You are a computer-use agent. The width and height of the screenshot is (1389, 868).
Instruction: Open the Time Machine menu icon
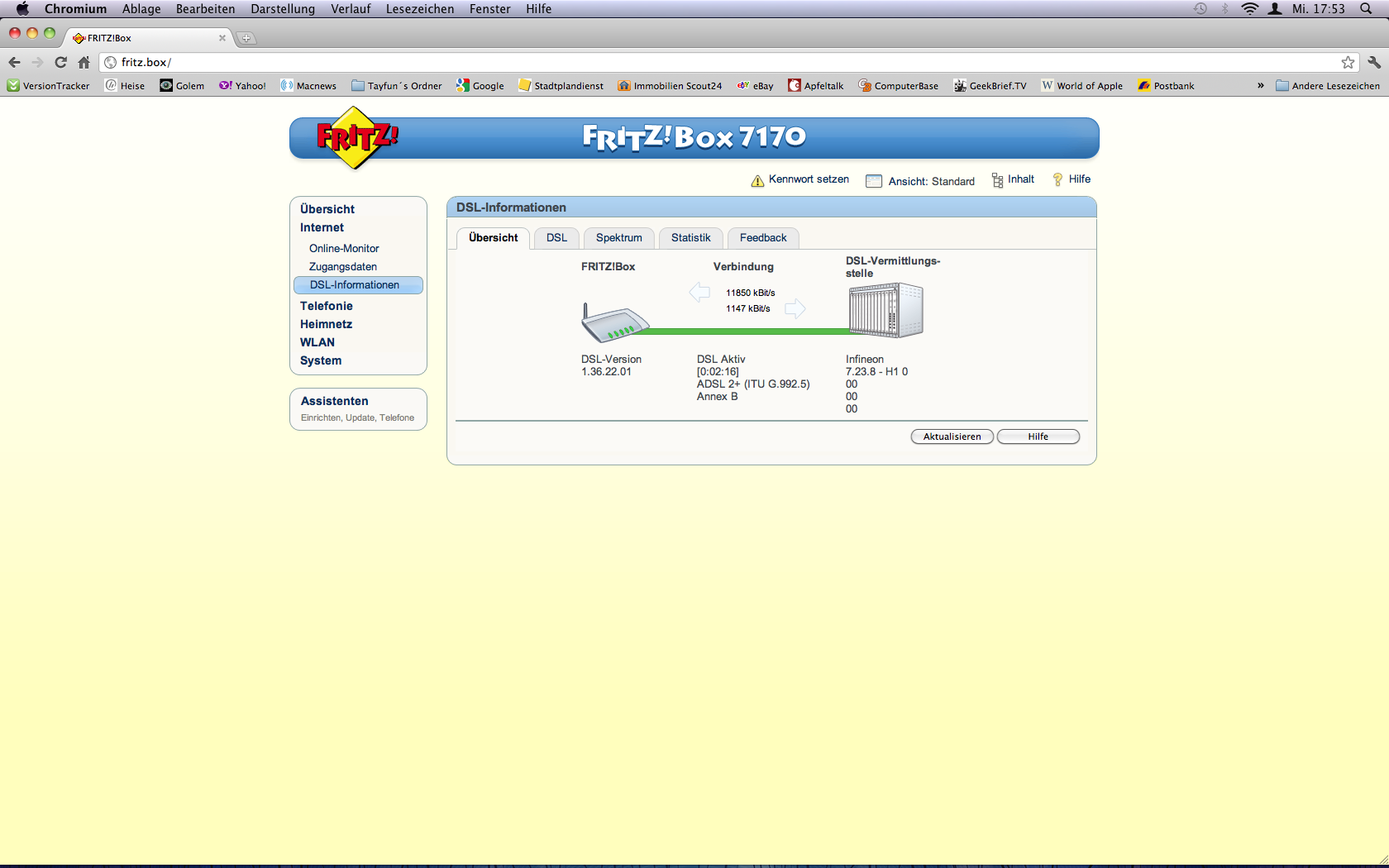(x=1200, y=9)
